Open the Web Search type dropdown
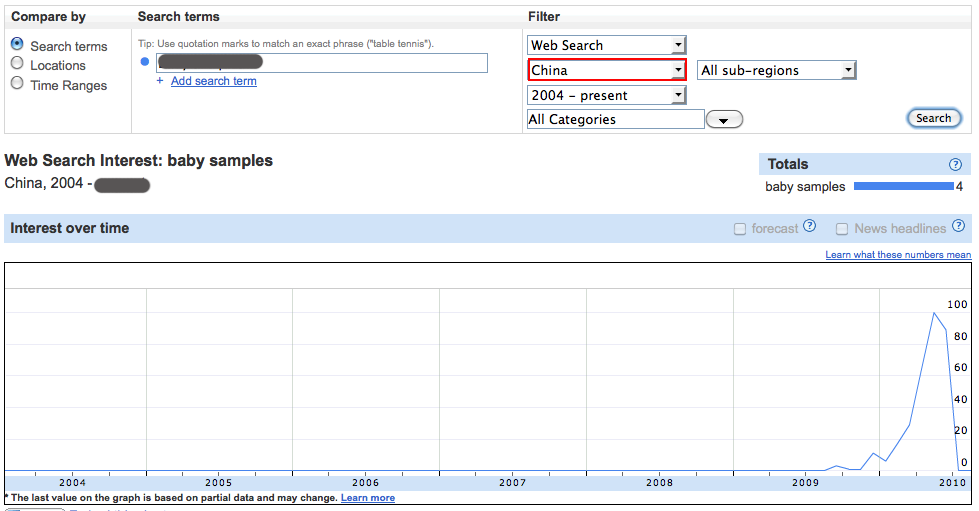979x511 pixels. coord(606,45)
